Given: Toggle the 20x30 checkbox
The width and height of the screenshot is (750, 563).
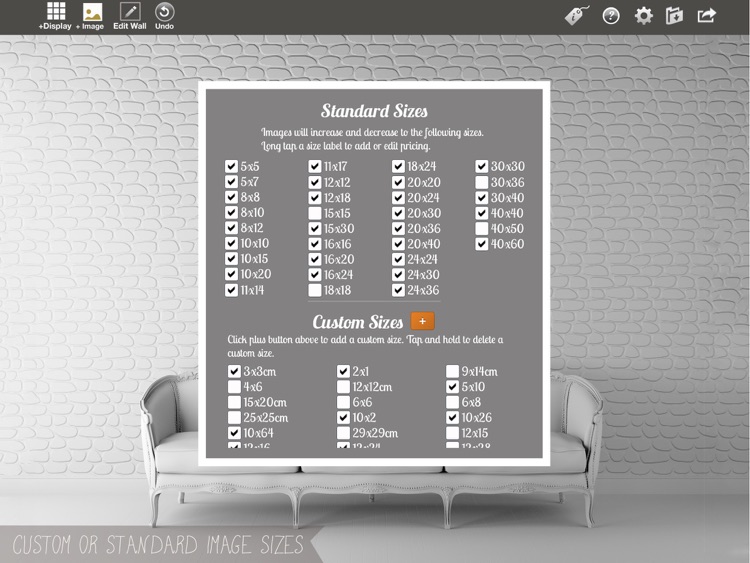Looking at the screenshot, I should point(398,213).
